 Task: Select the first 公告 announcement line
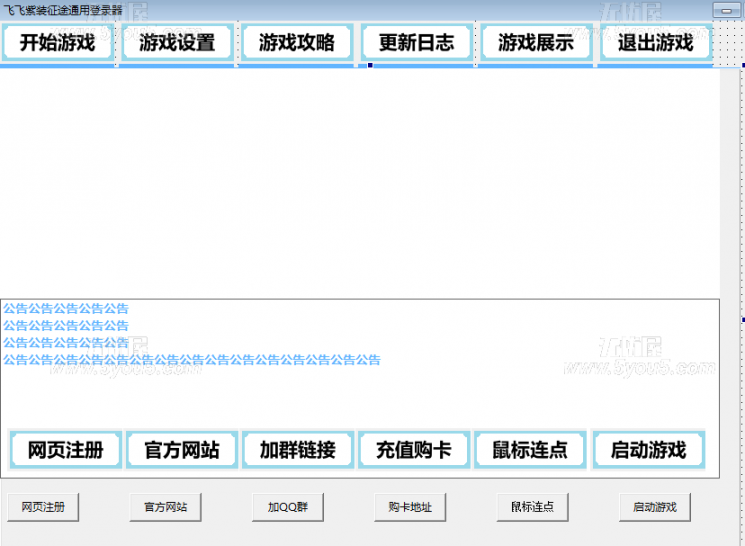click(x=66, y=309)
